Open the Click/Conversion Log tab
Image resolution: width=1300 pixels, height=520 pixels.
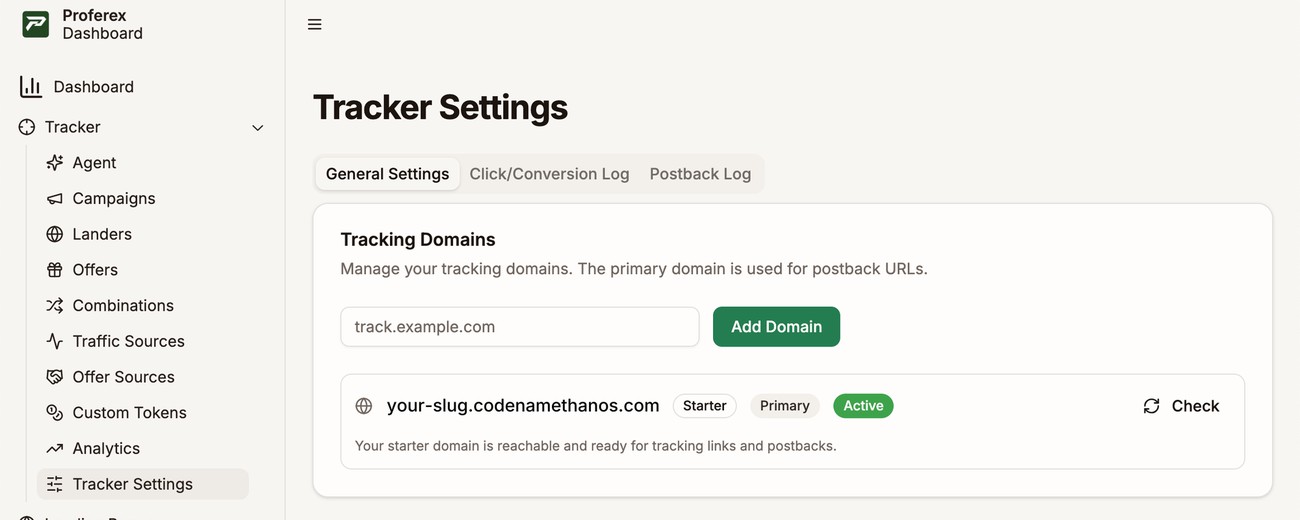pyautogui.click(x=550, y=174)
